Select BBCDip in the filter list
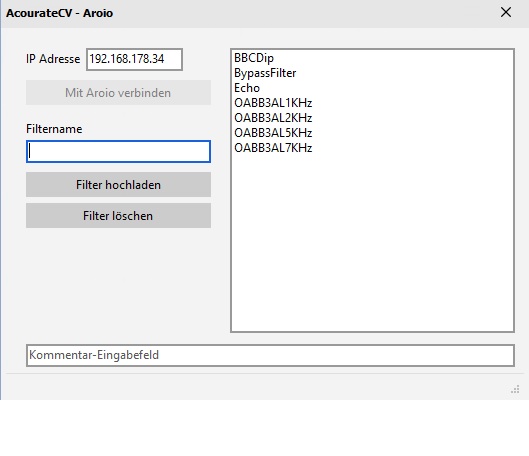The image size is (529, 456). coord(254,58)
